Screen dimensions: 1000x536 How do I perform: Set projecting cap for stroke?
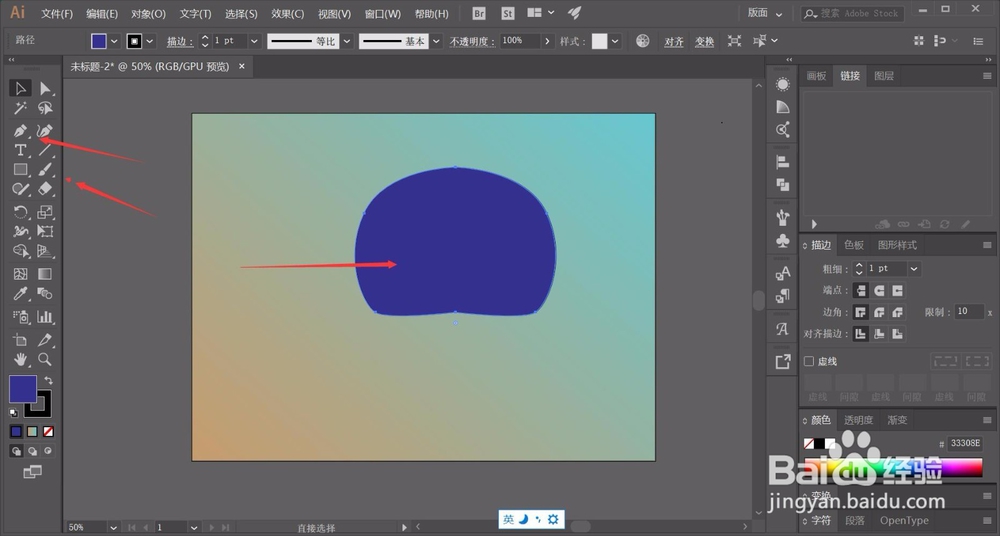pos(897,290)
